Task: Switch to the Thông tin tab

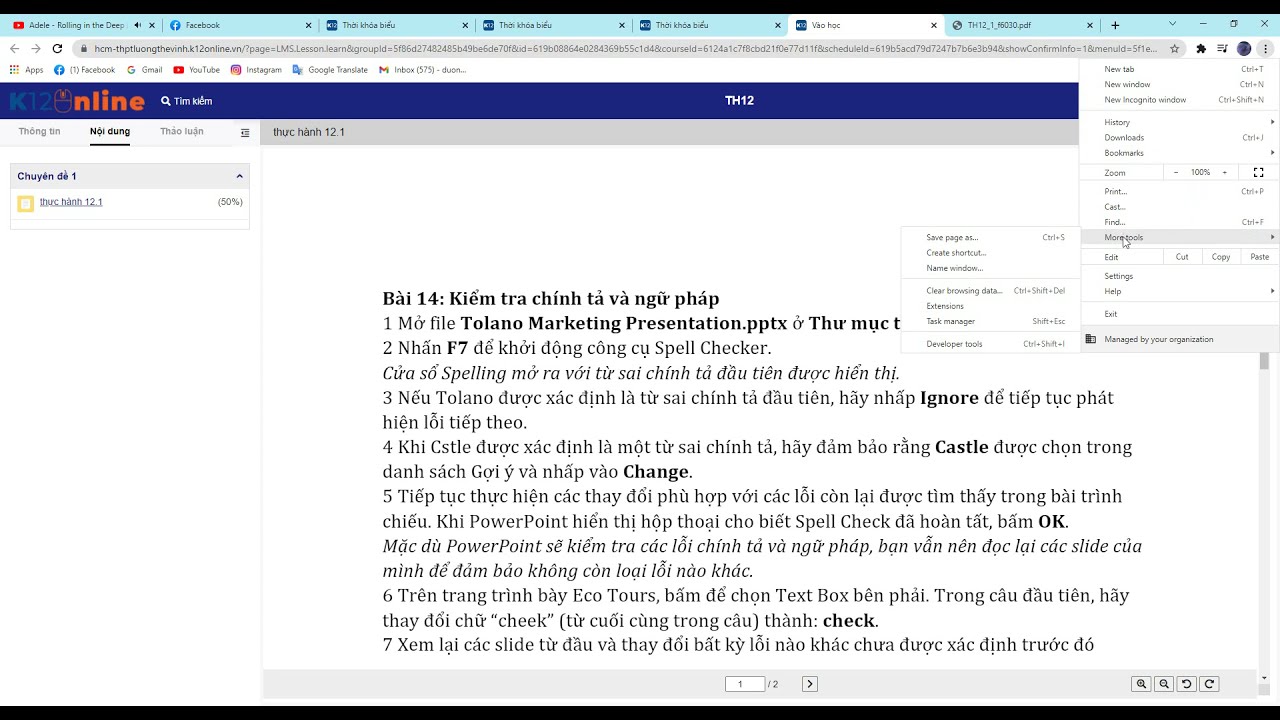Action: pyautogui.click(x=39, y=131)
